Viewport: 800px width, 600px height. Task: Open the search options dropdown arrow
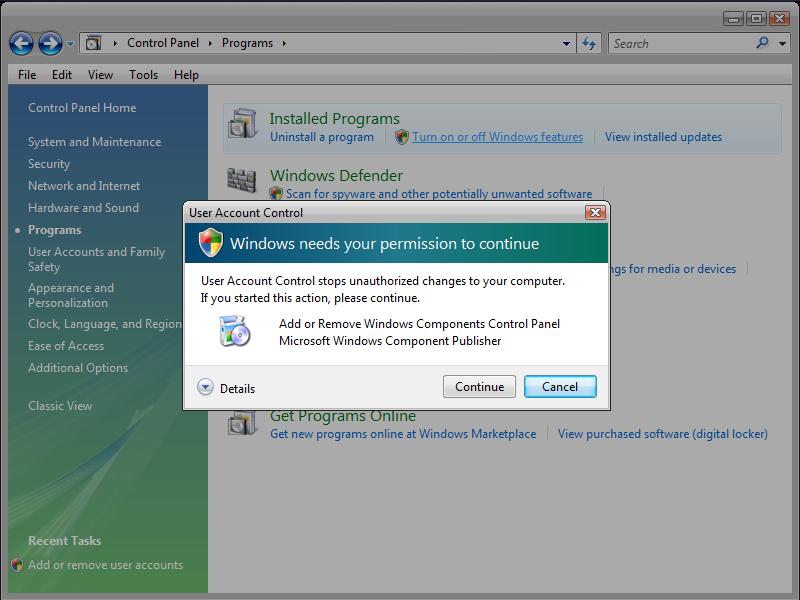point(782,44)
